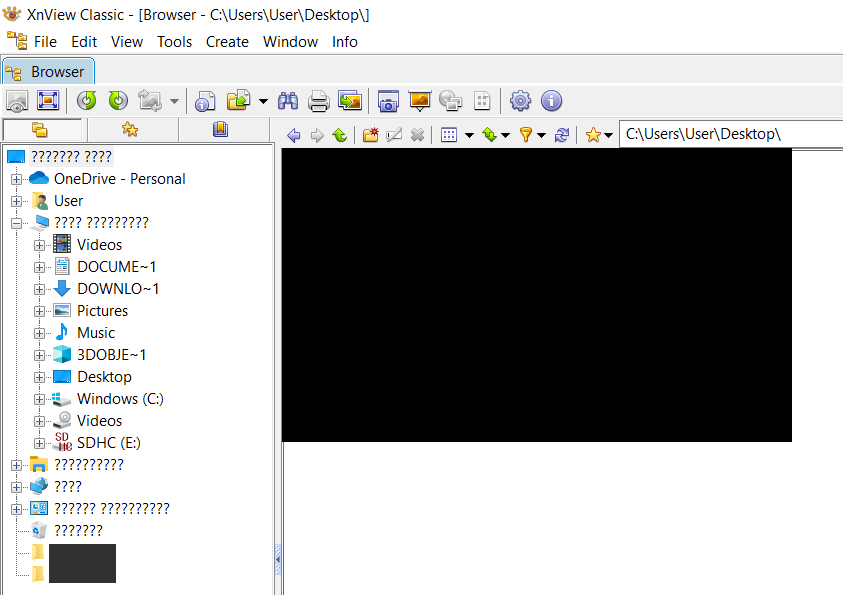Select 3DOBJE~1 in folder tree
The image size is (843, 595).
coord(111,355)
